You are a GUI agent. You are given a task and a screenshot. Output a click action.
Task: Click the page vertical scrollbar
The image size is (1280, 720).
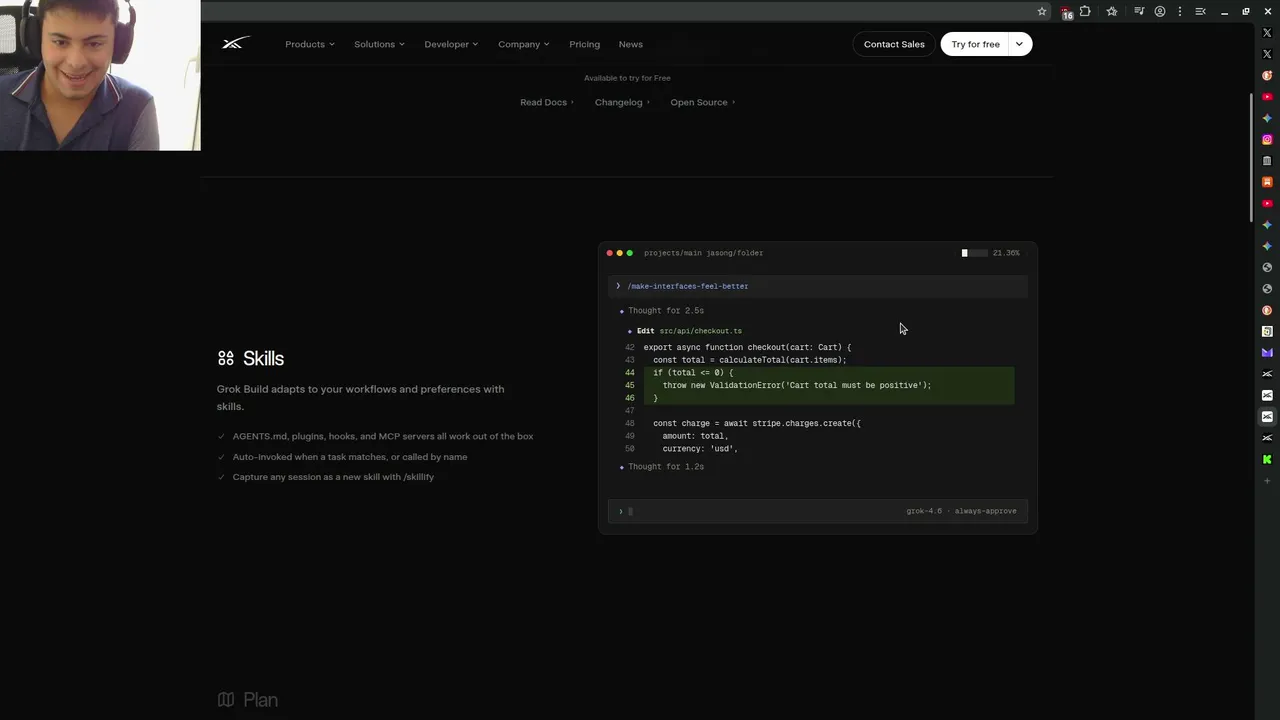click(x=1250, y=158)
